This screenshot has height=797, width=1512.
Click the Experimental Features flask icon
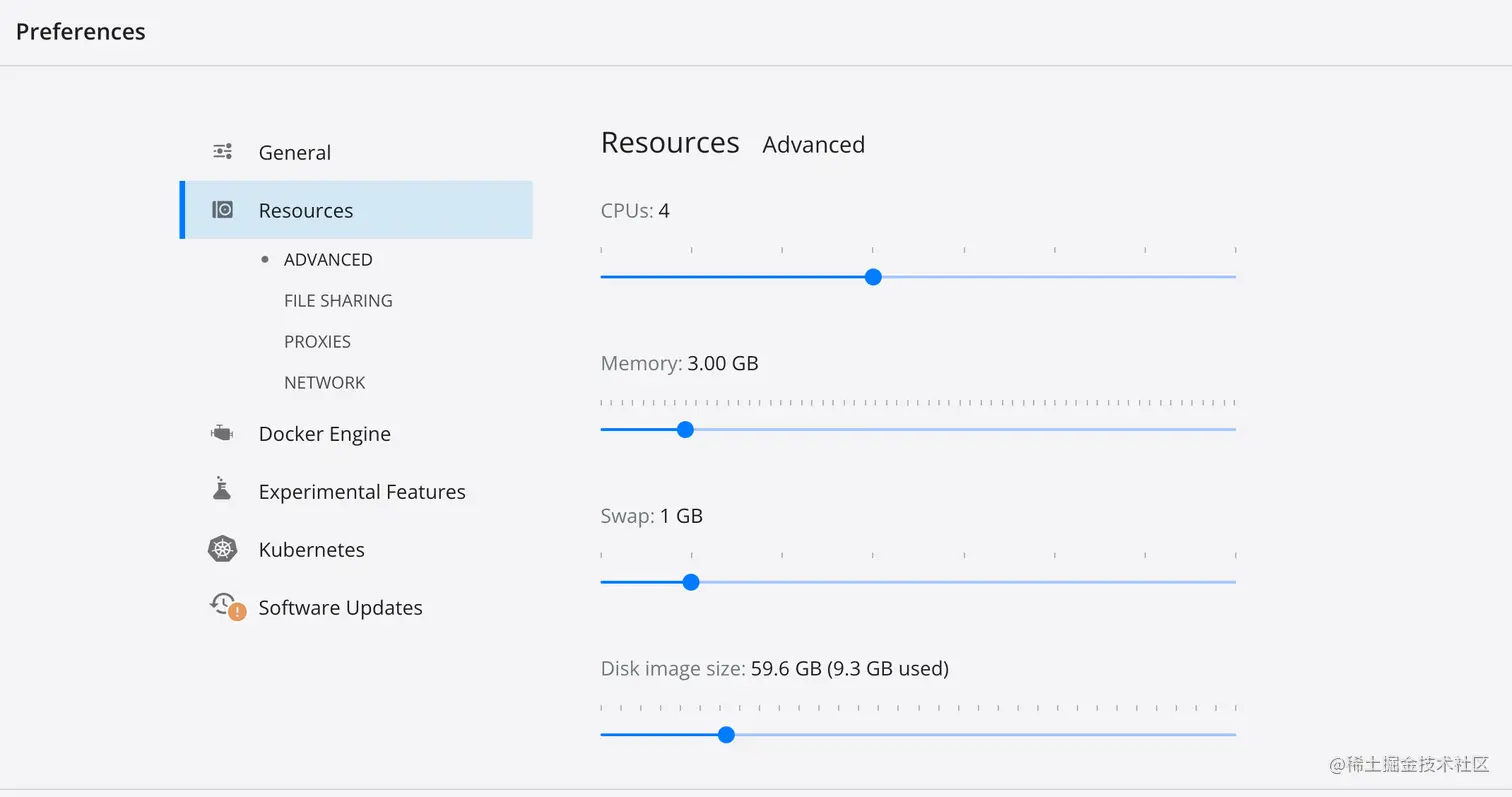[x=222, y=489]
